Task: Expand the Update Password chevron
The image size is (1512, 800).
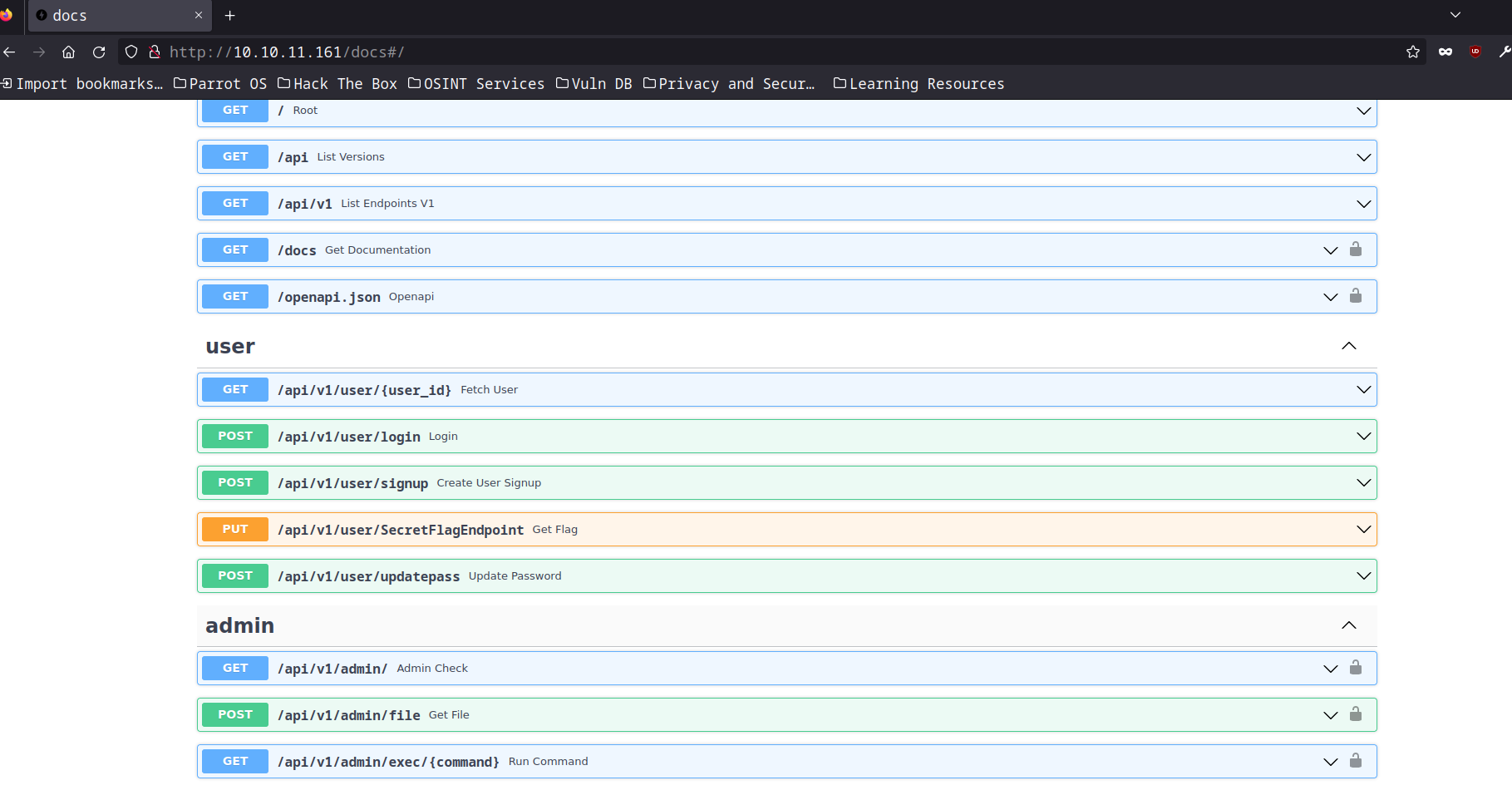Action: pos(1364,576)
